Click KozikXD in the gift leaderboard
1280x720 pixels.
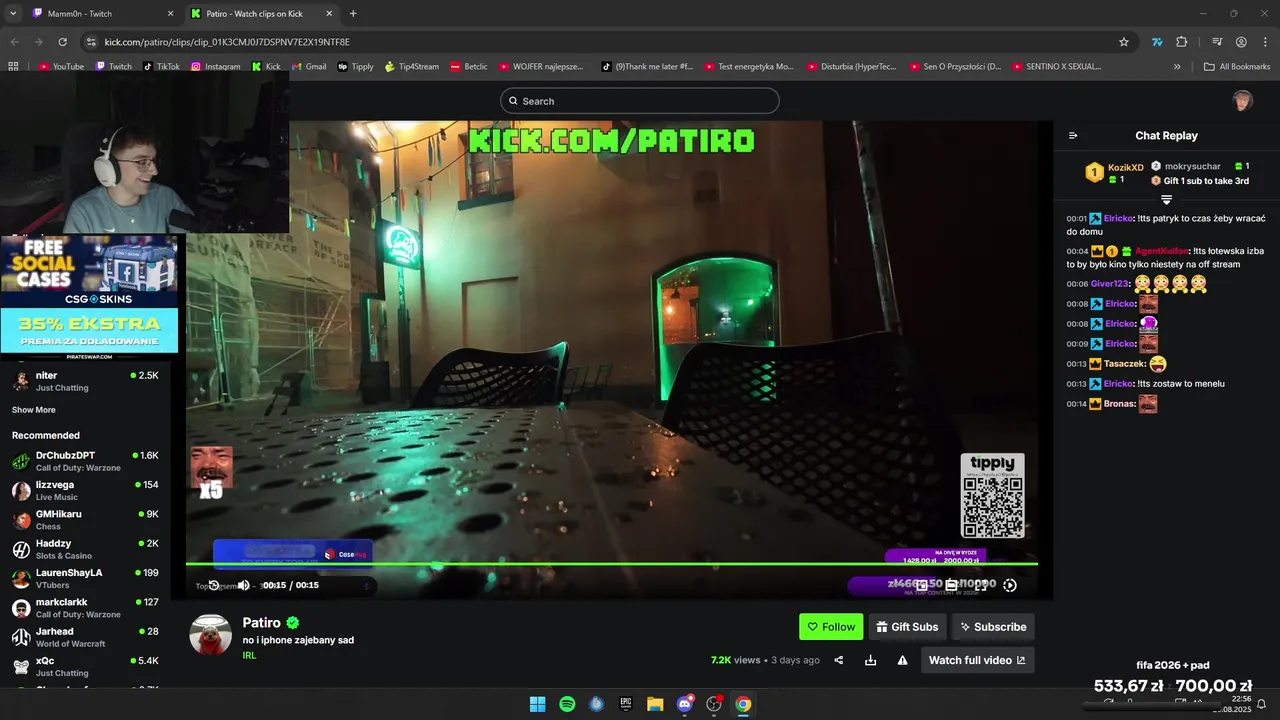[1125, 167]
